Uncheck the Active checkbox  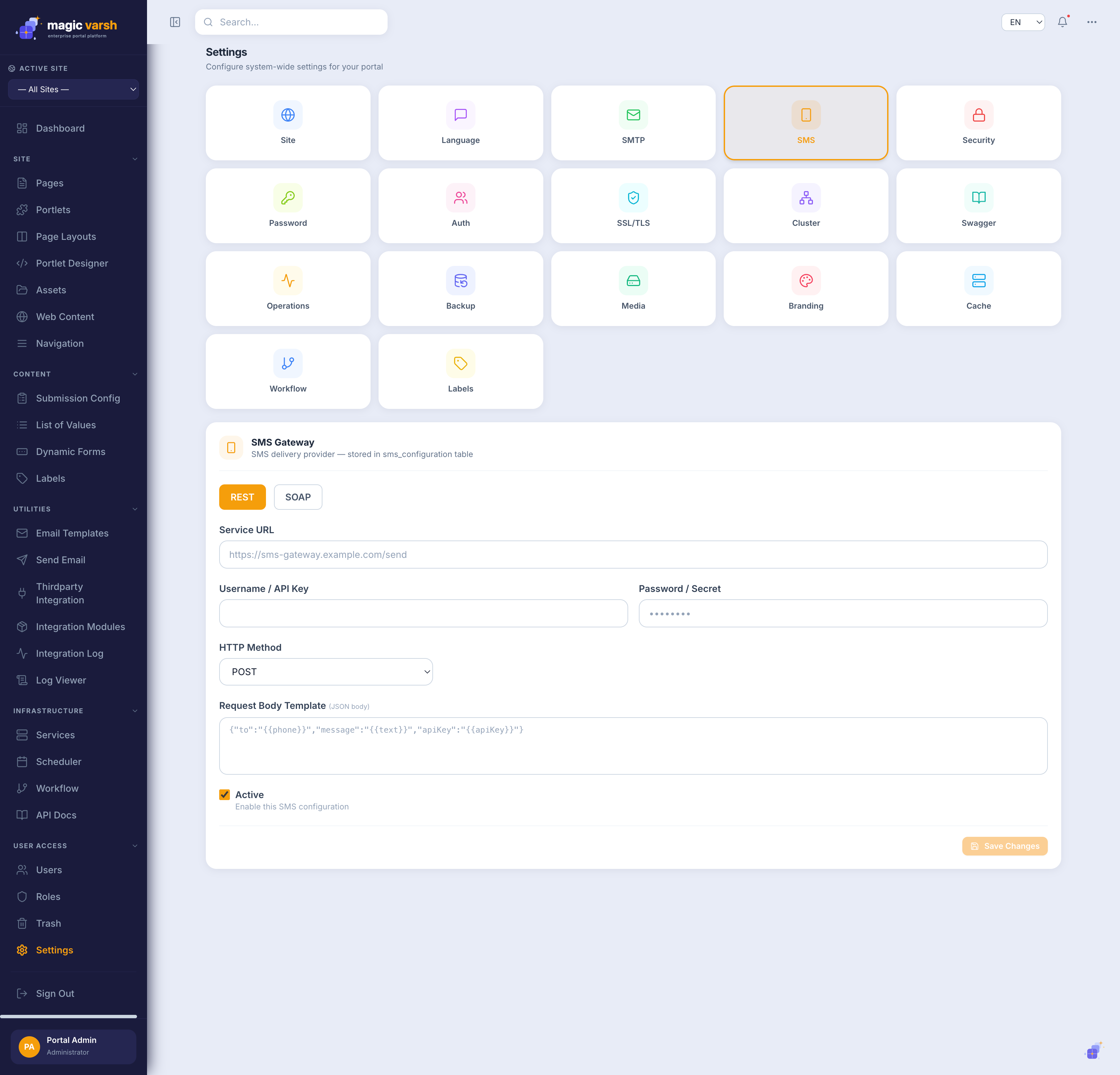[x=225, y=794]
